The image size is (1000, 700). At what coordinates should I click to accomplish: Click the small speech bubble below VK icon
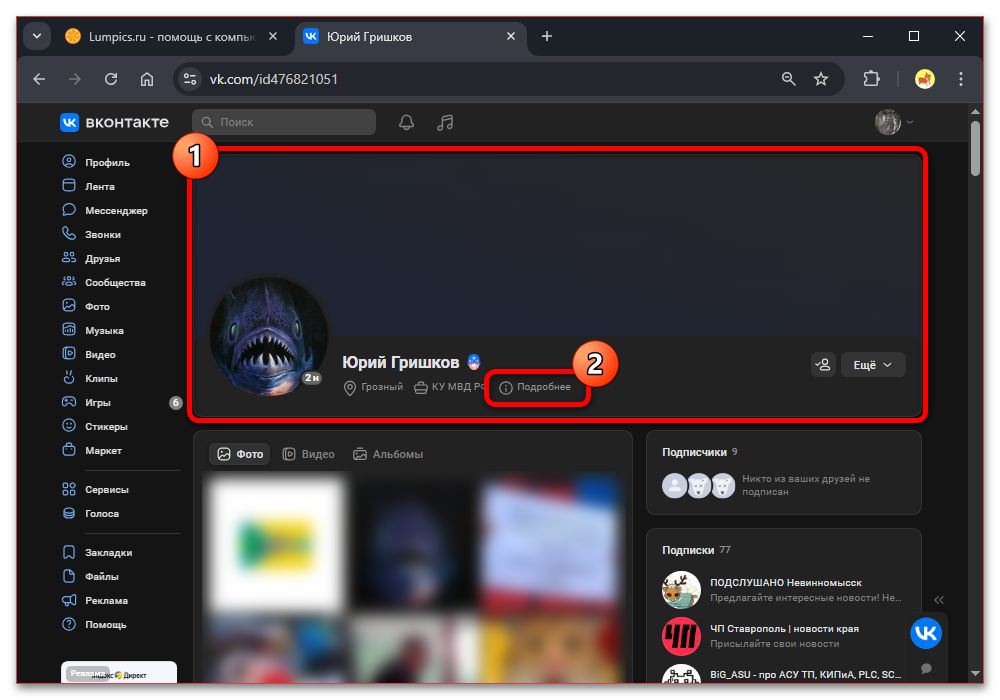tap(926, 668)
